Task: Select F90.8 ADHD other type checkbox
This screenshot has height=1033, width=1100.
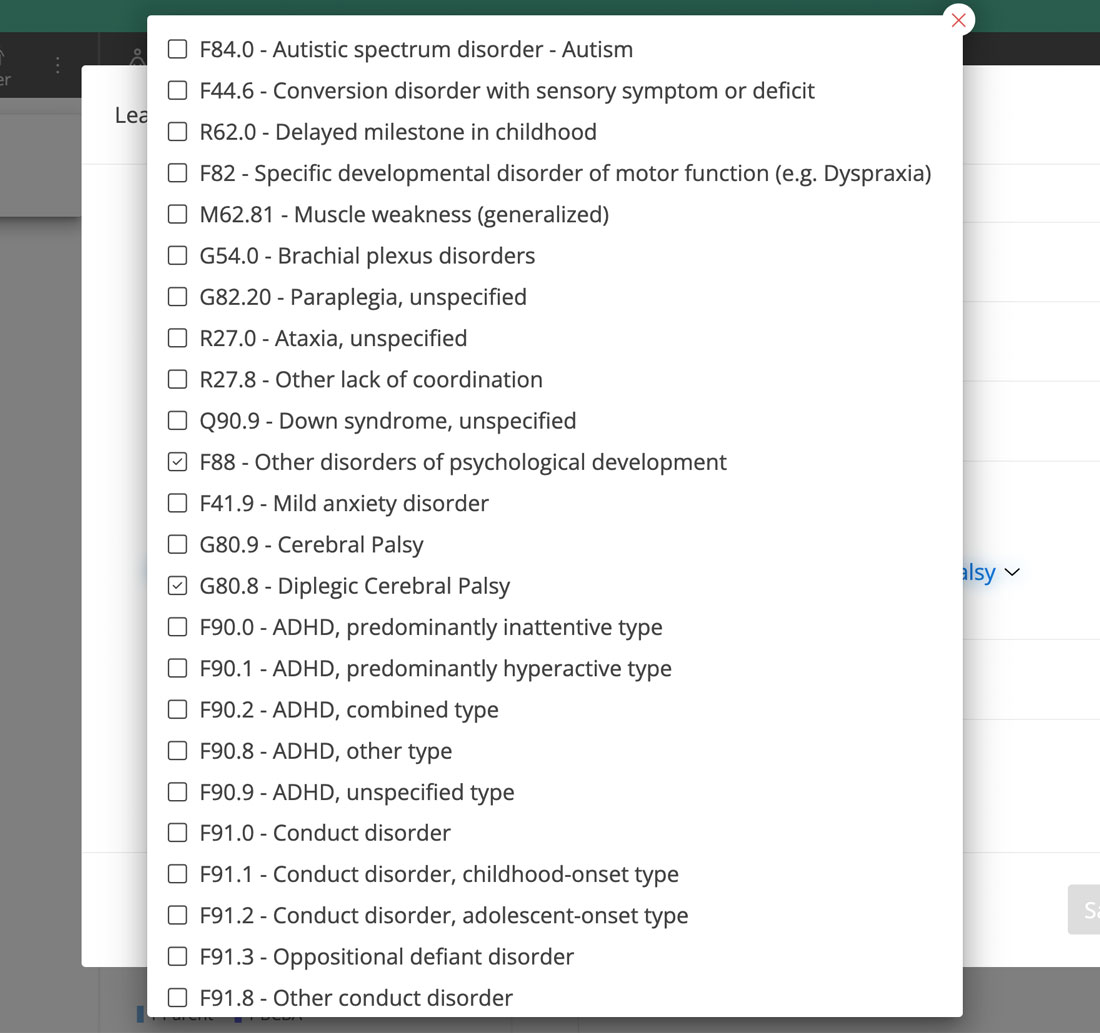Action: [177, 751]
